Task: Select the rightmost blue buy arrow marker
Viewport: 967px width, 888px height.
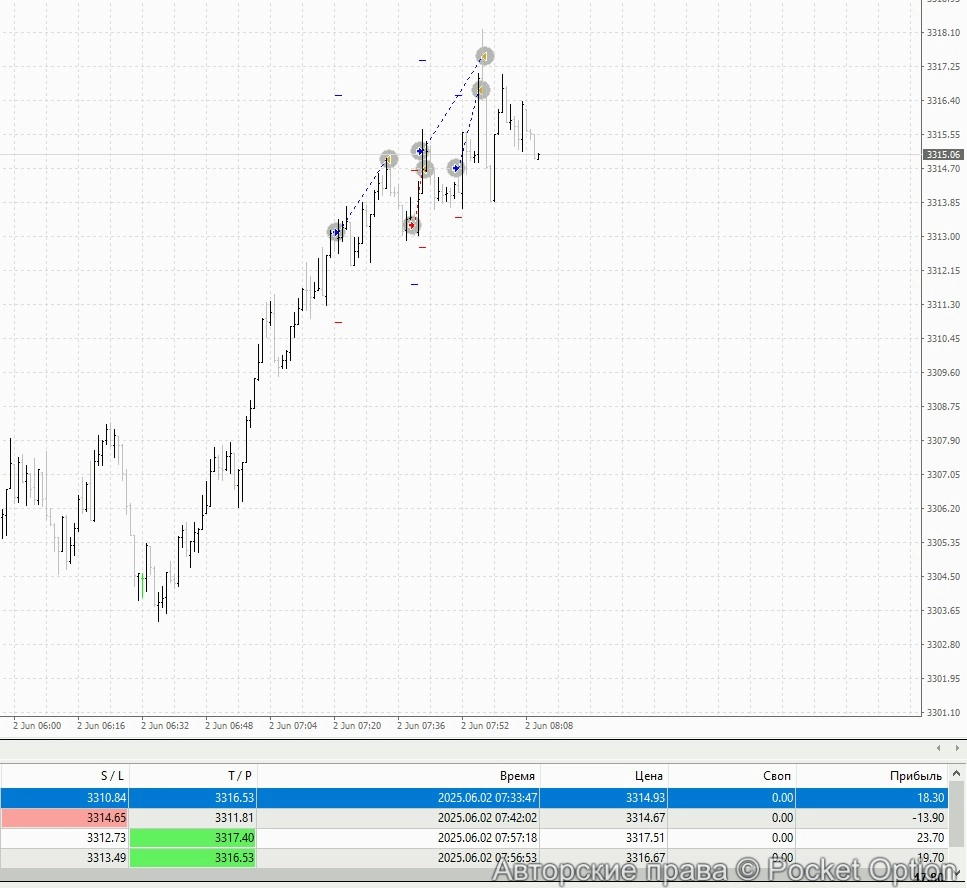Action: click(456, 168)
